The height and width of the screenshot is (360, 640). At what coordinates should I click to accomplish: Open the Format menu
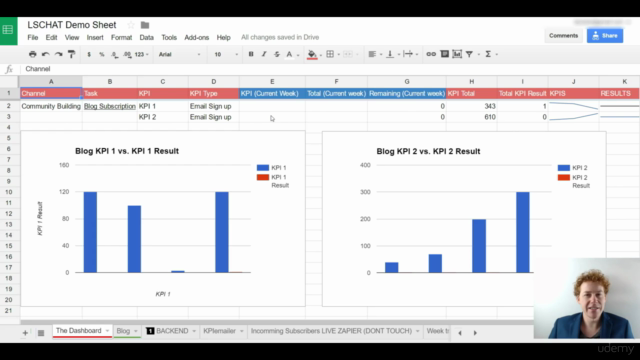coord(121,38)
